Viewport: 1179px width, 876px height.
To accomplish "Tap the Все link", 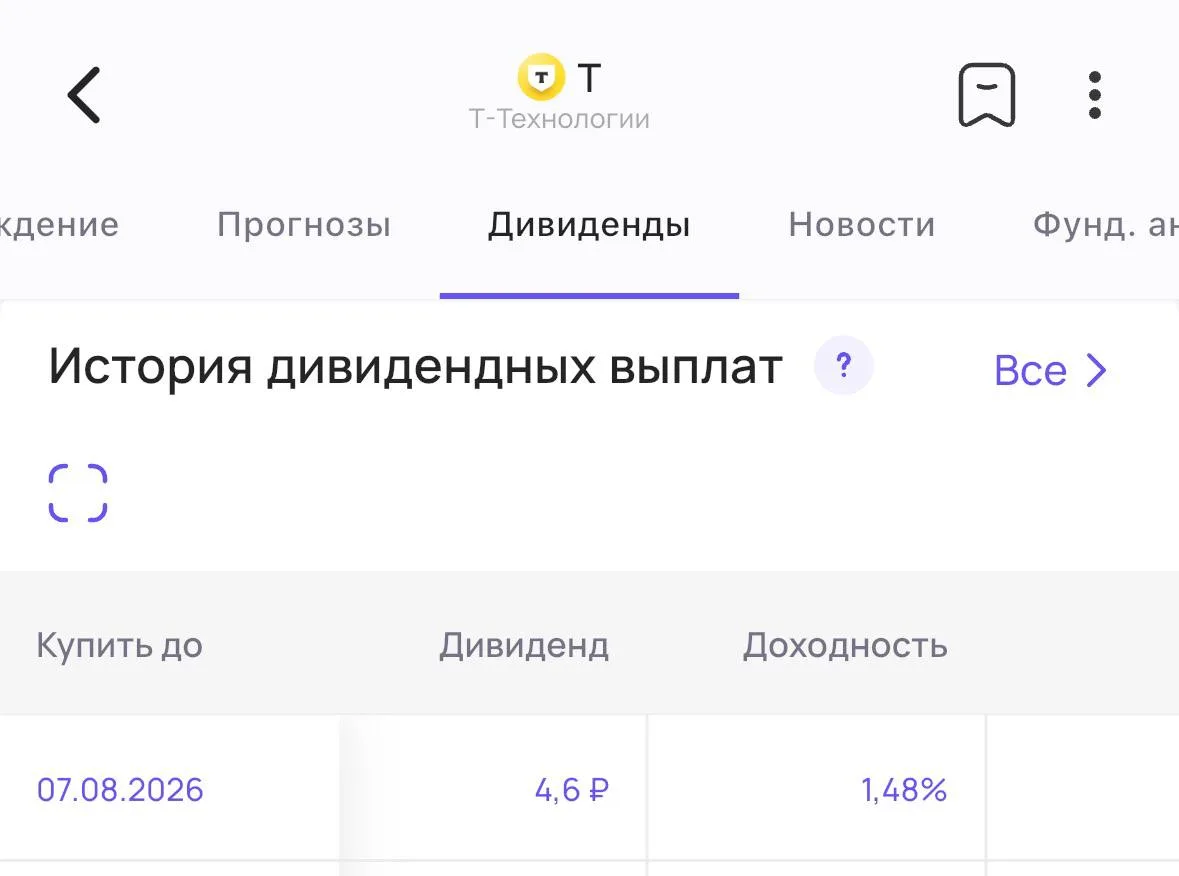I will click(x=1030, y=371).
